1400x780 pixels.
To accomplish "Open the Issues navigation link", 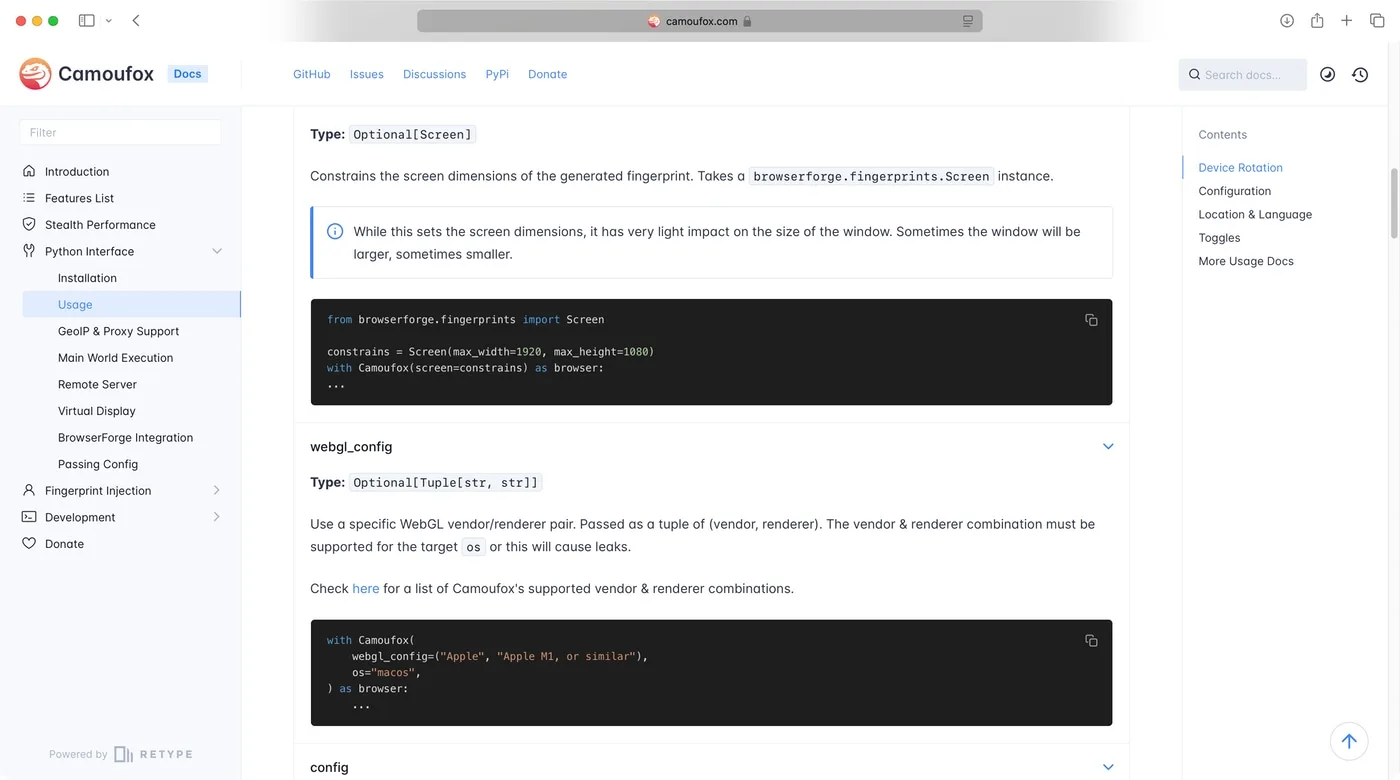I will coord(367,74).
